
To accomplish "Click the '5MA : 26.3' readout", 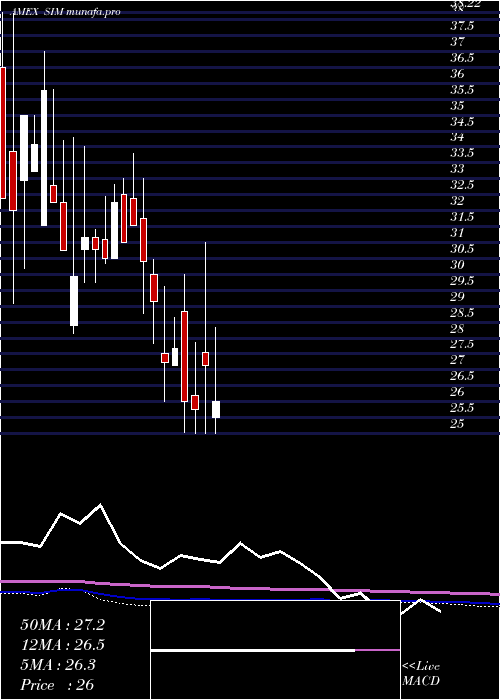I will (x=58, y=665).
